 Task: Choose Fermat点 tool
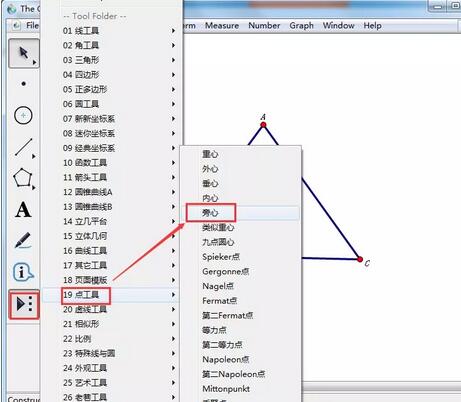click(x=240, y=301)
